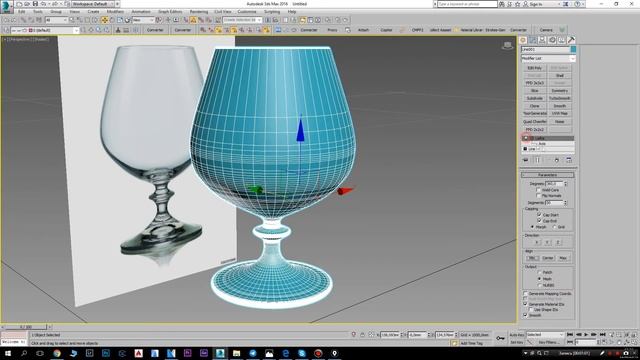Open the Customize menu

247,12
